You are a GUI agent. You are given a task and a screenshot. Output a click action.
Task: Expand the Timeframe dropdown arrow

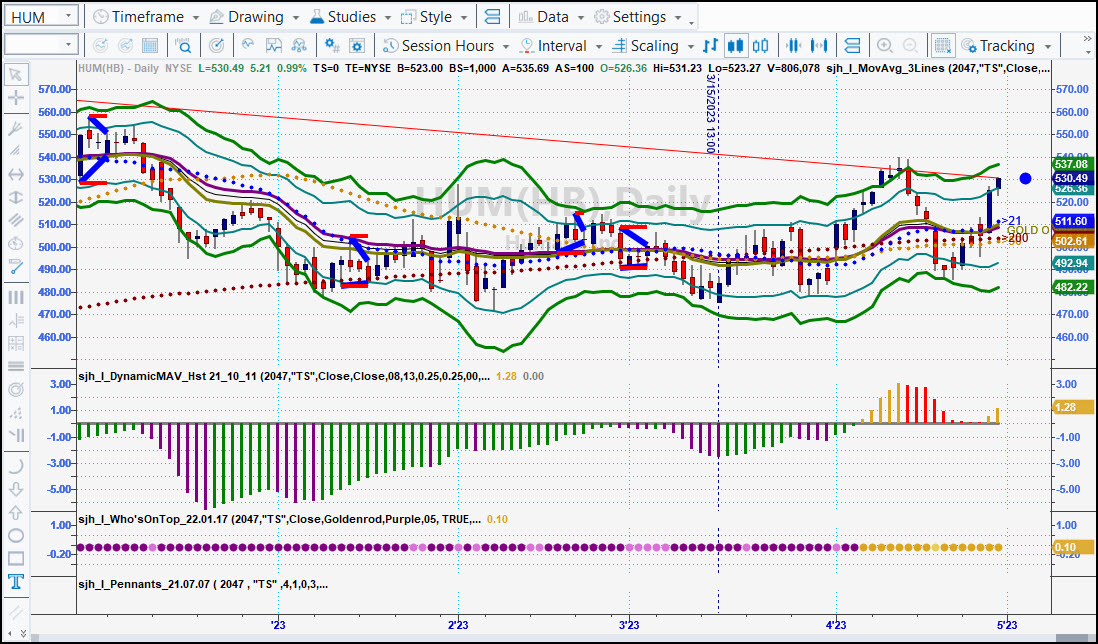click(195, 18)
